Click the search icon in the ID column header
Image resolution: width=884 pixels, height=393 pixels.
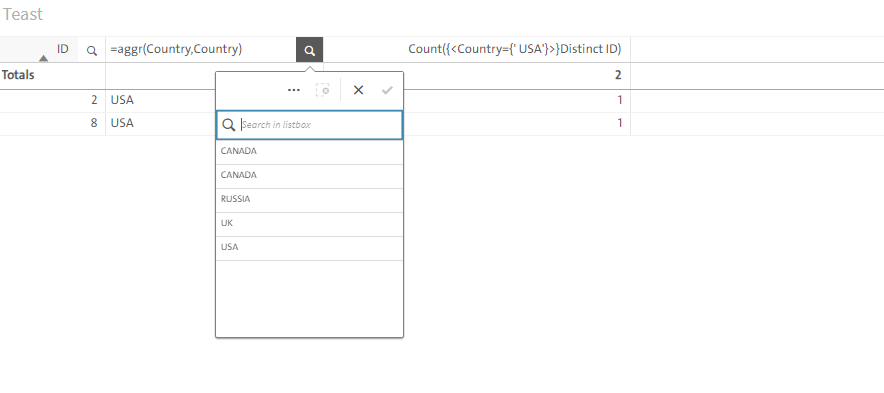click(91, 50)
